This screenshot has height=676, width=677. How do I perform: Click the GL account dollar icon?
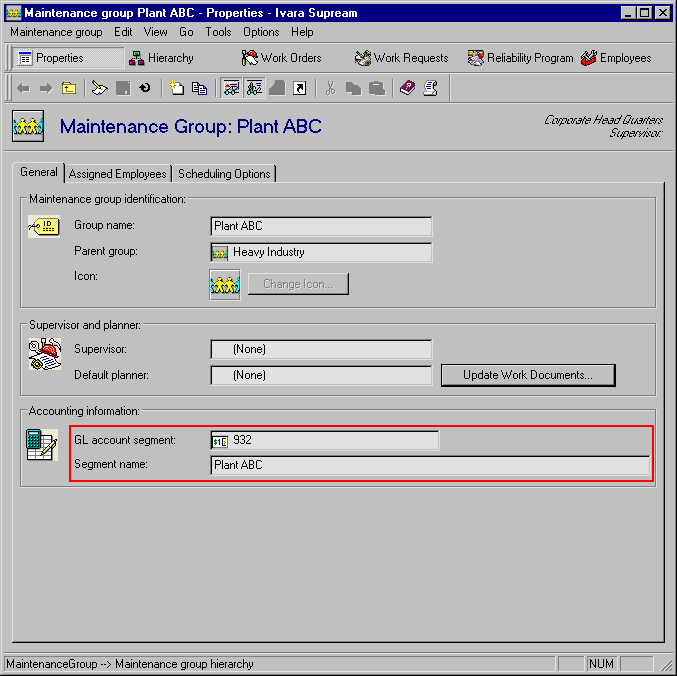220,442
